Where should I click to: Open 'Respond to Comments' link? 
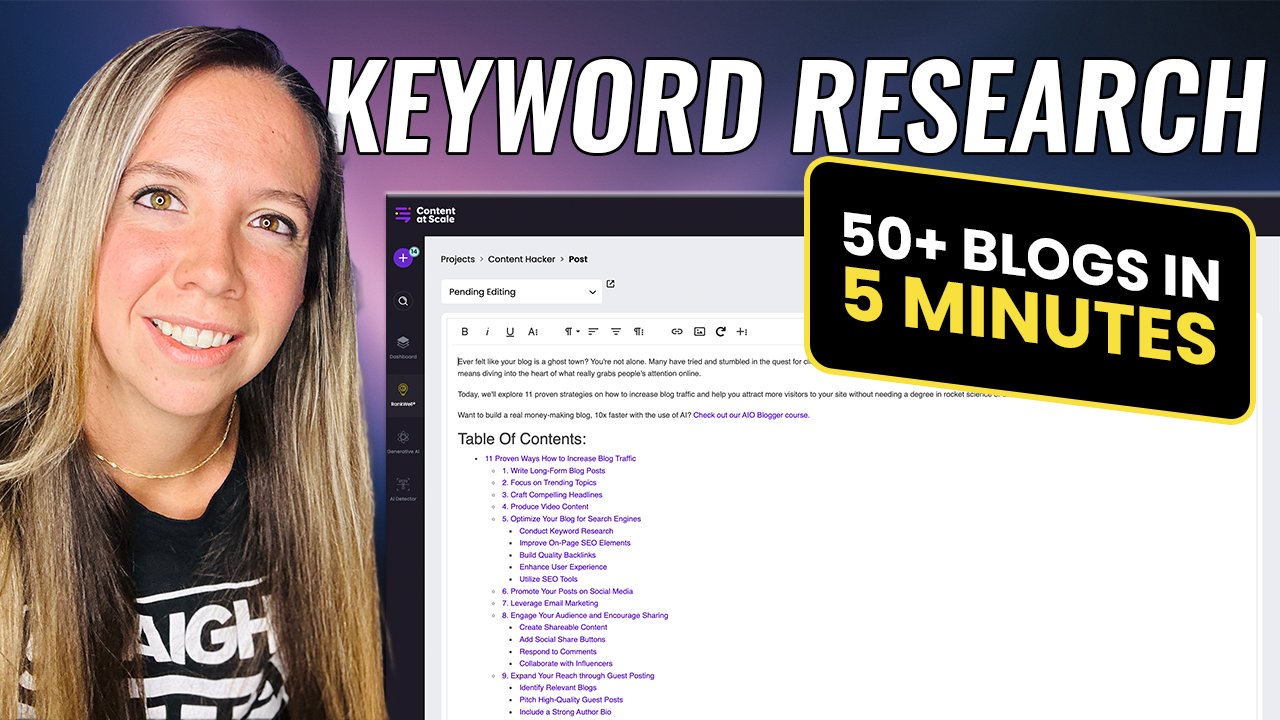point(558,652)
